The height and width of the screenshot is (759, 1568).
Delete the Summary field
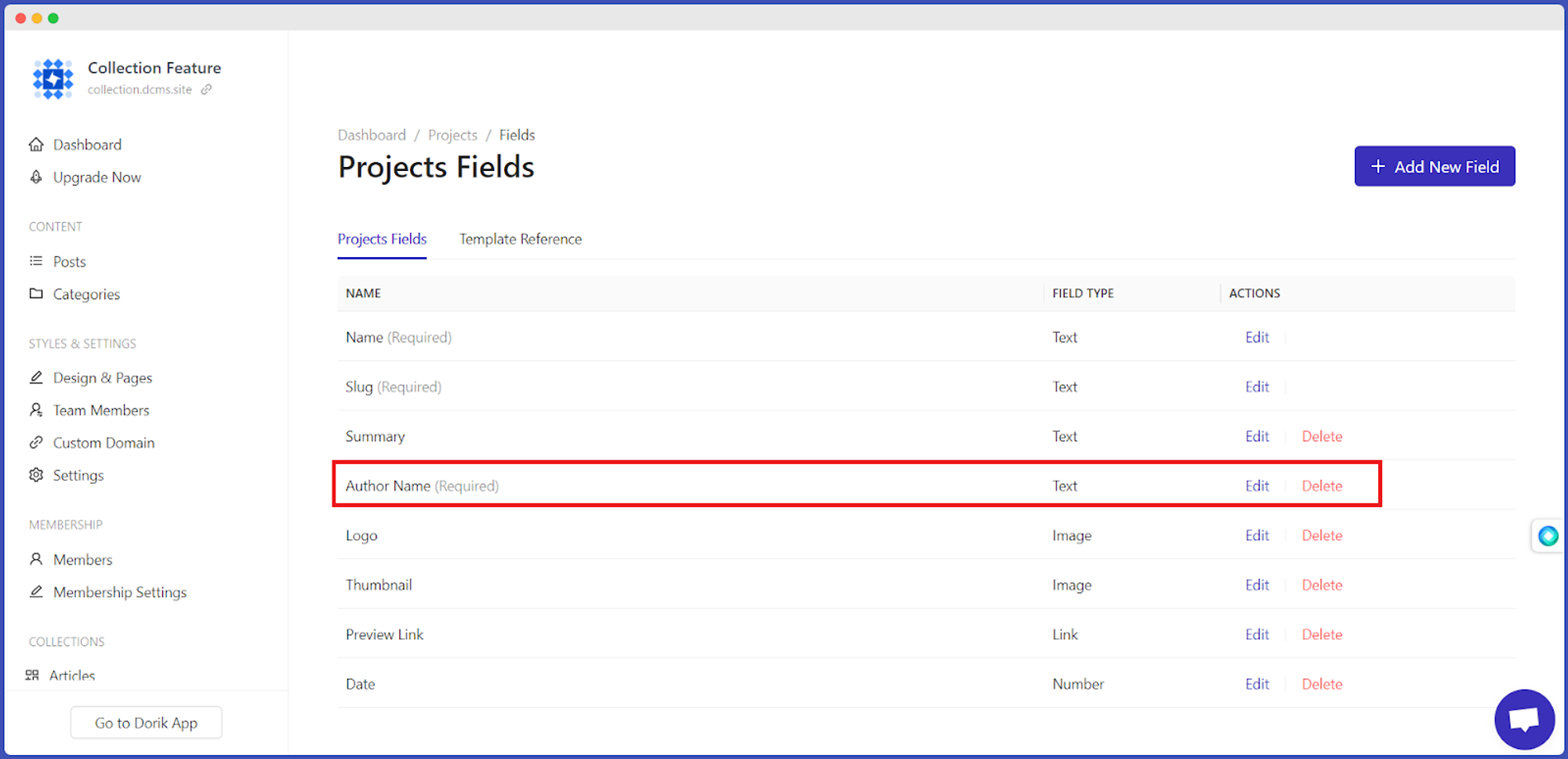(x=1322, y=436)
